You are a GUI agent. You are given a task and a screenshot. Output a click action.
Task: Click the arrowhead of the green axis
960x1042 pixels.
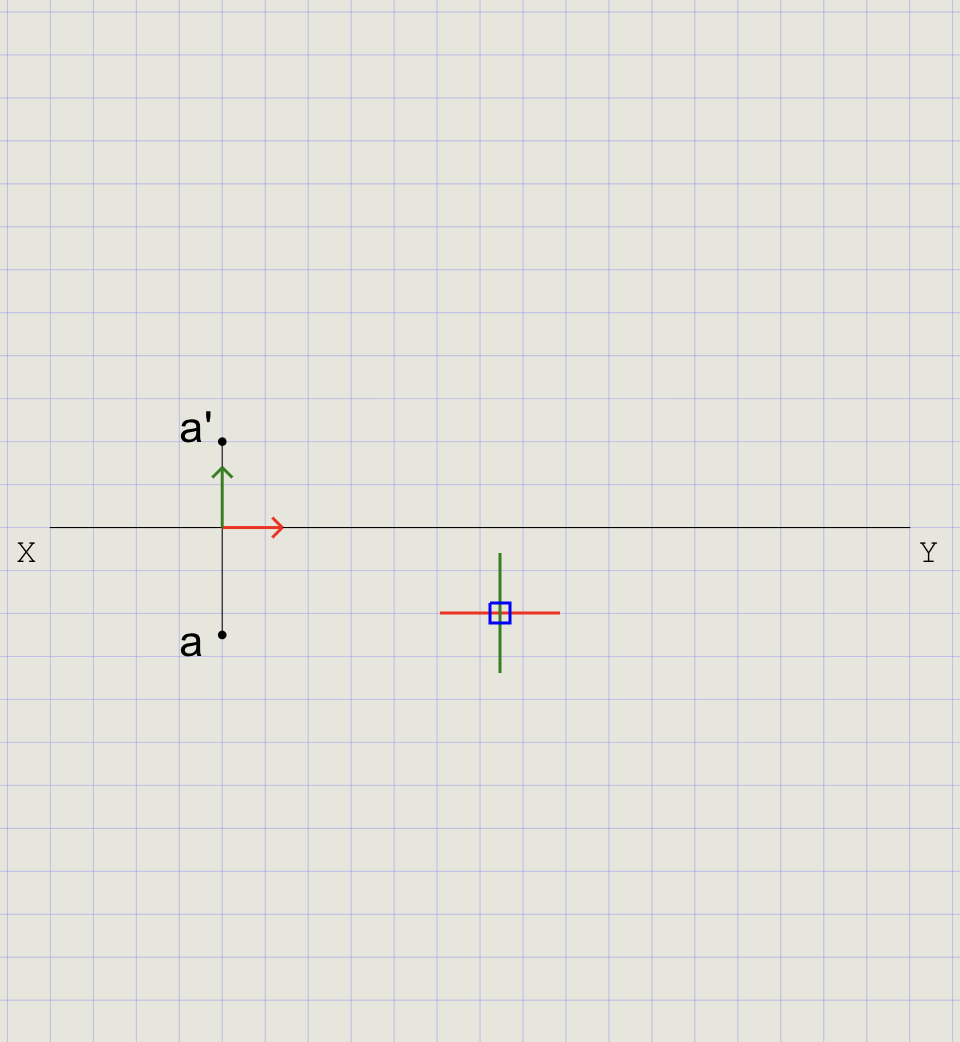(x=222, y=468)
